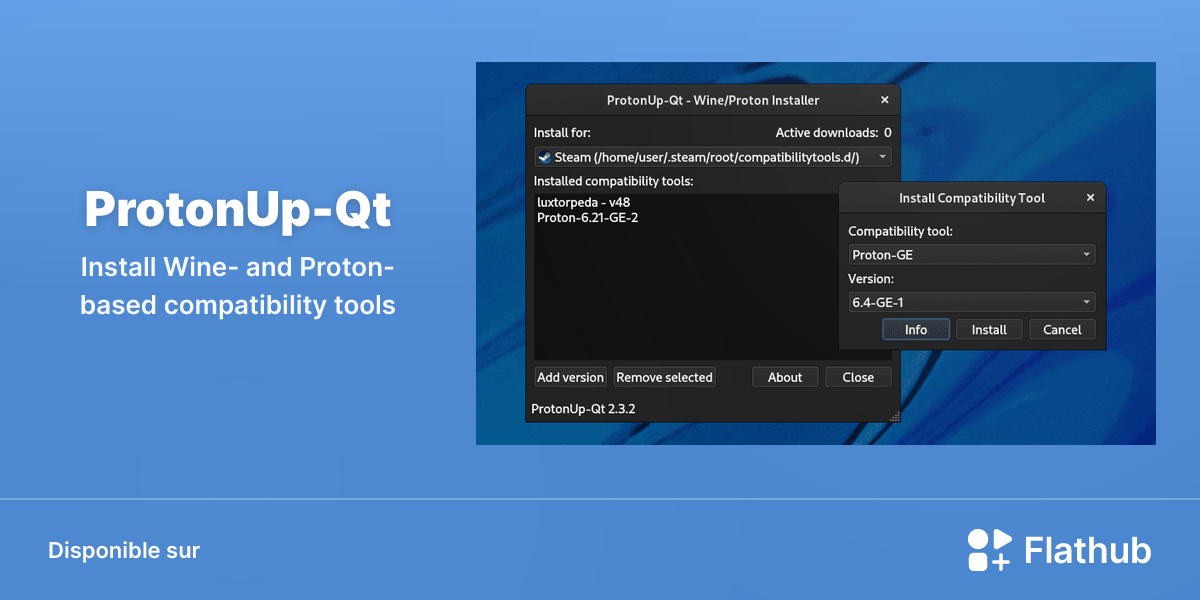Screen dimensions: 1200x600
Task: Click the Flathub logo icon
Action: (990, 550)
